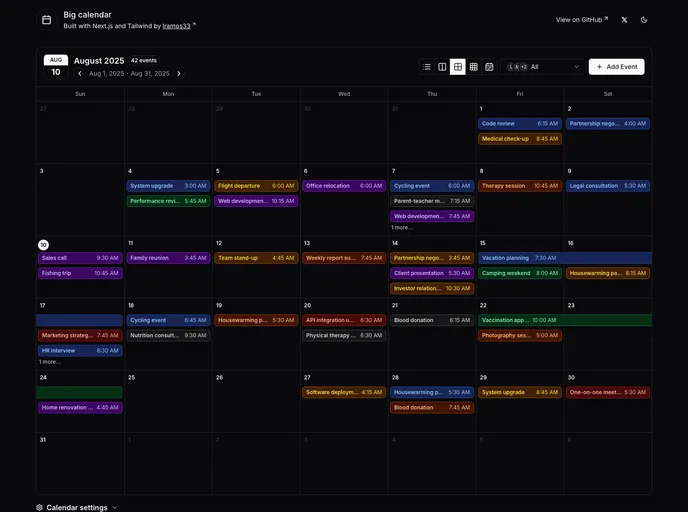Open Blood donation event on Aug 21
This screenshot has width=688, height=512.
pos(432,320)
